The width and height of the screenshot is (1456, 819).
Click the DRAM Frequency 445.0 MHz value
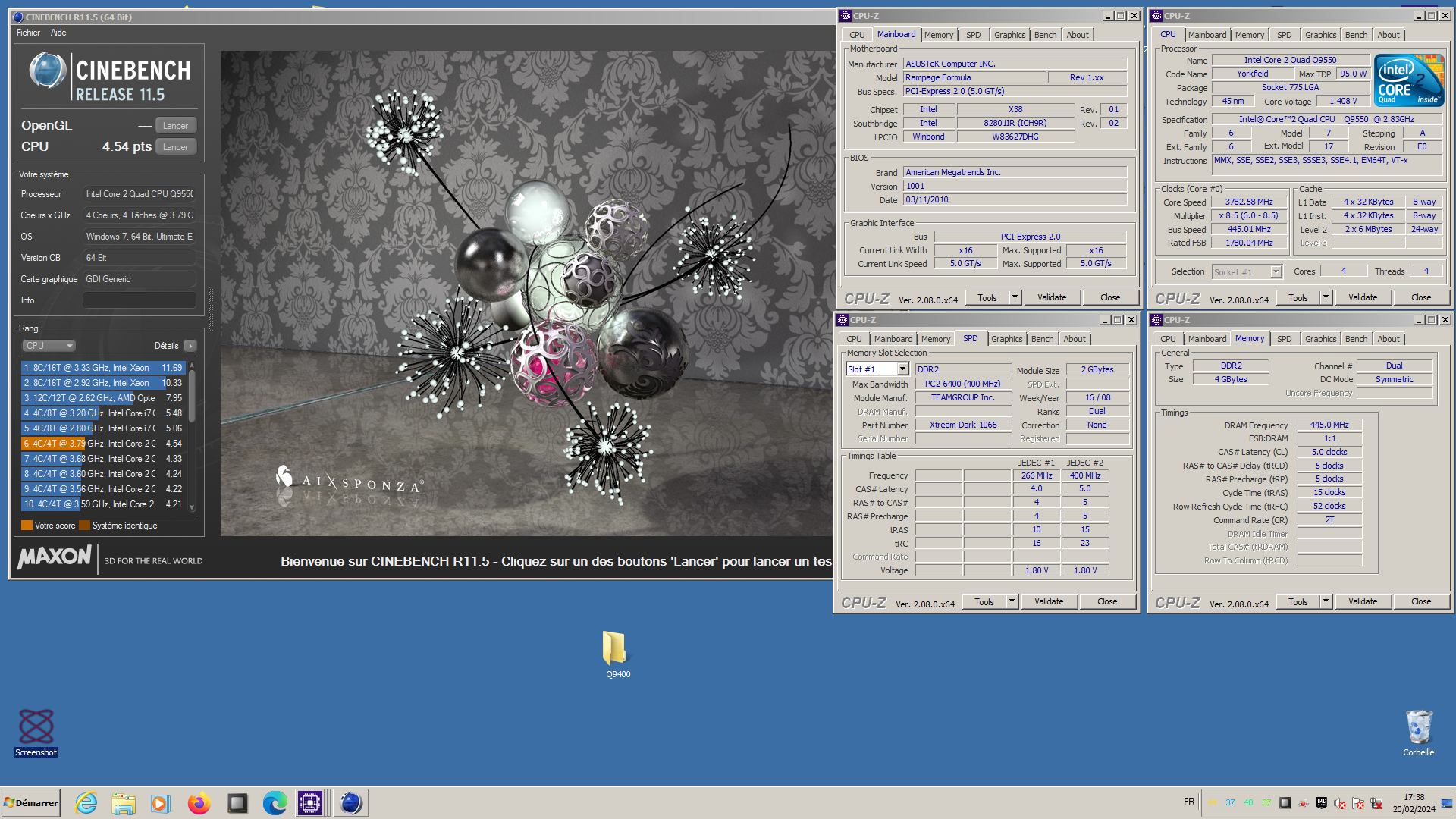click(1329, 425)
